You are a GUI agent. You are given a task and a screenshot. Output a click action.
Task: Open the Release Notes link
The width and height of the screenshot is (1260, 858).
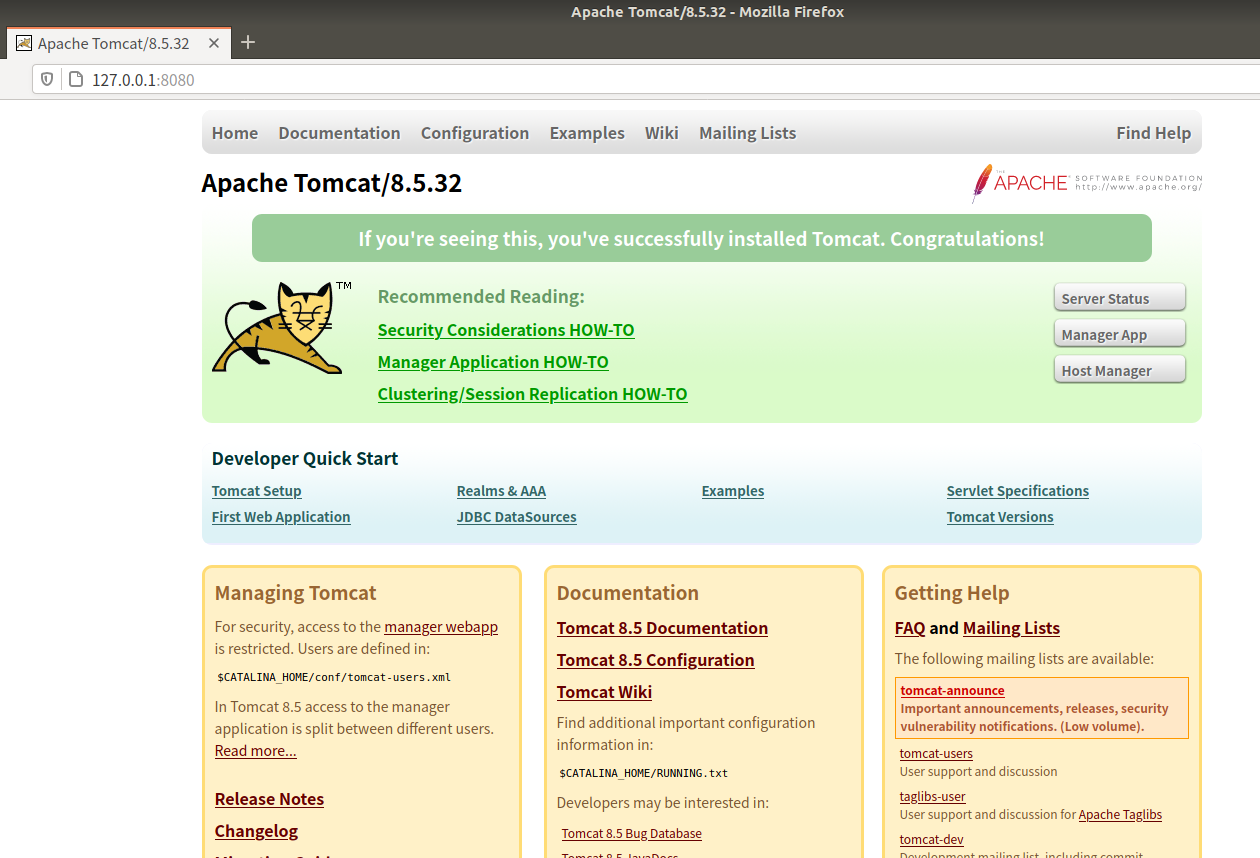point(269,799)
